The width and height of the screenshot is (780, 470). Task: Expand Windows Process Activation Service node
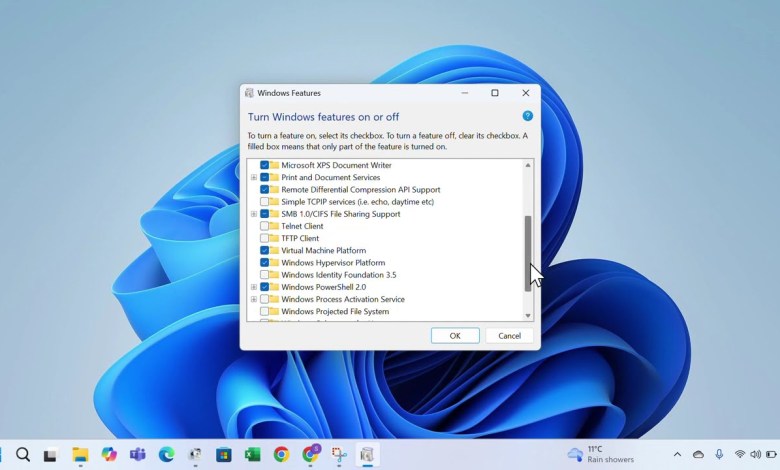[254, 299]
